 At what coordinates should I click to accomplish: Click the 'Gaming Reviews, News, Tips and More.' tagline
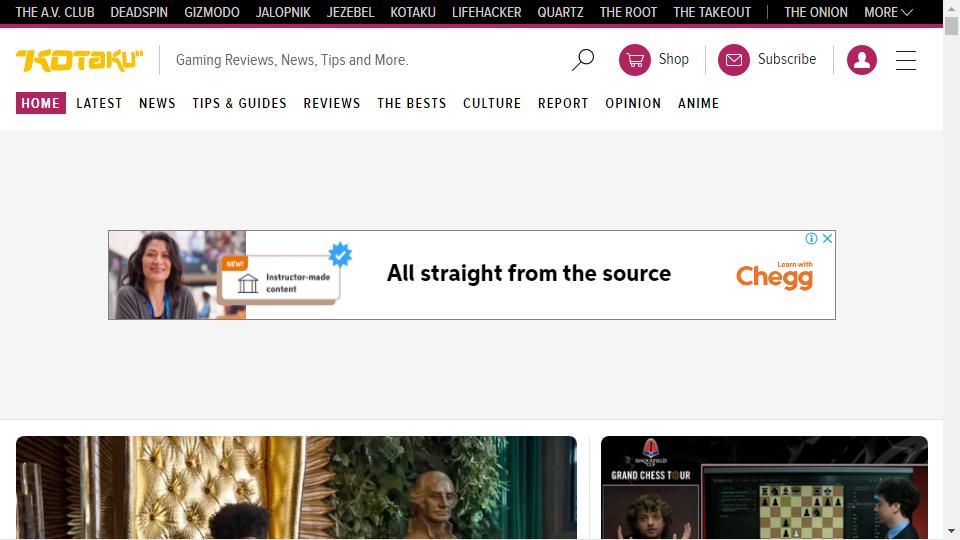pos(292,60)
